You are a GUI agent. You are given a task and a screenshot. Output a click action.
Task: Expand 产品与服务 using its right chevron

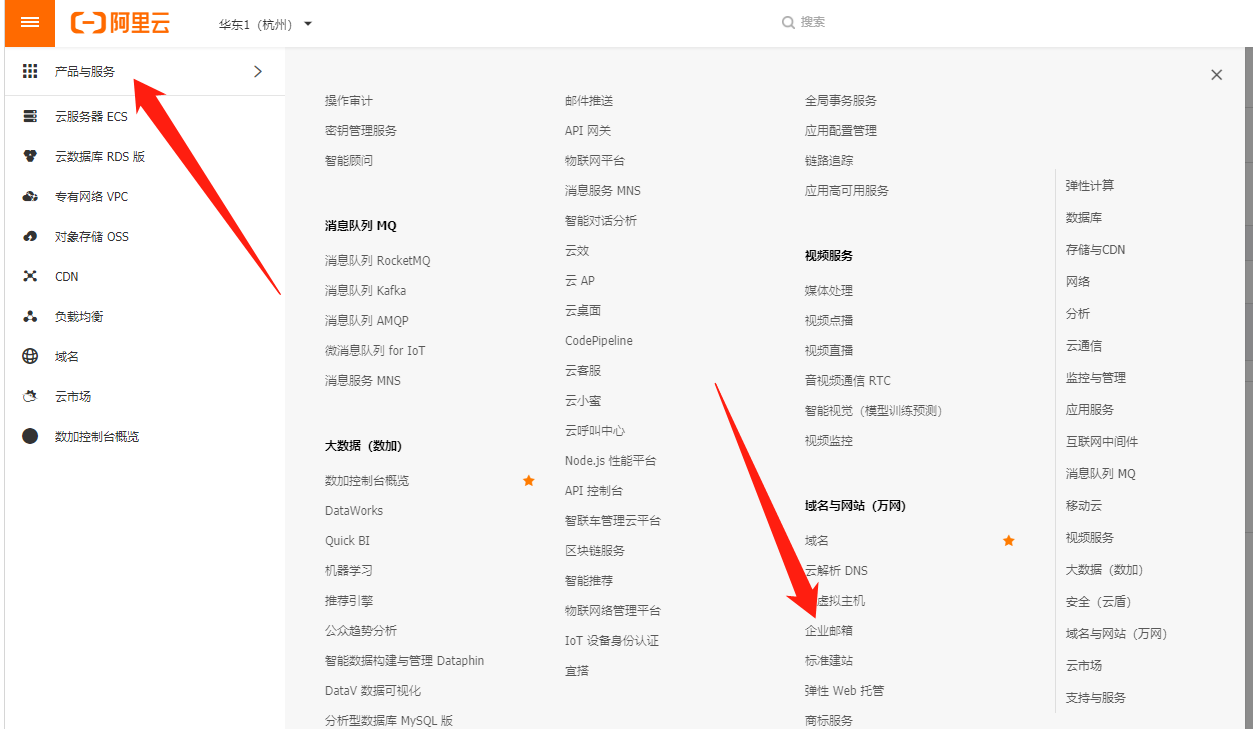coord(258,71)
